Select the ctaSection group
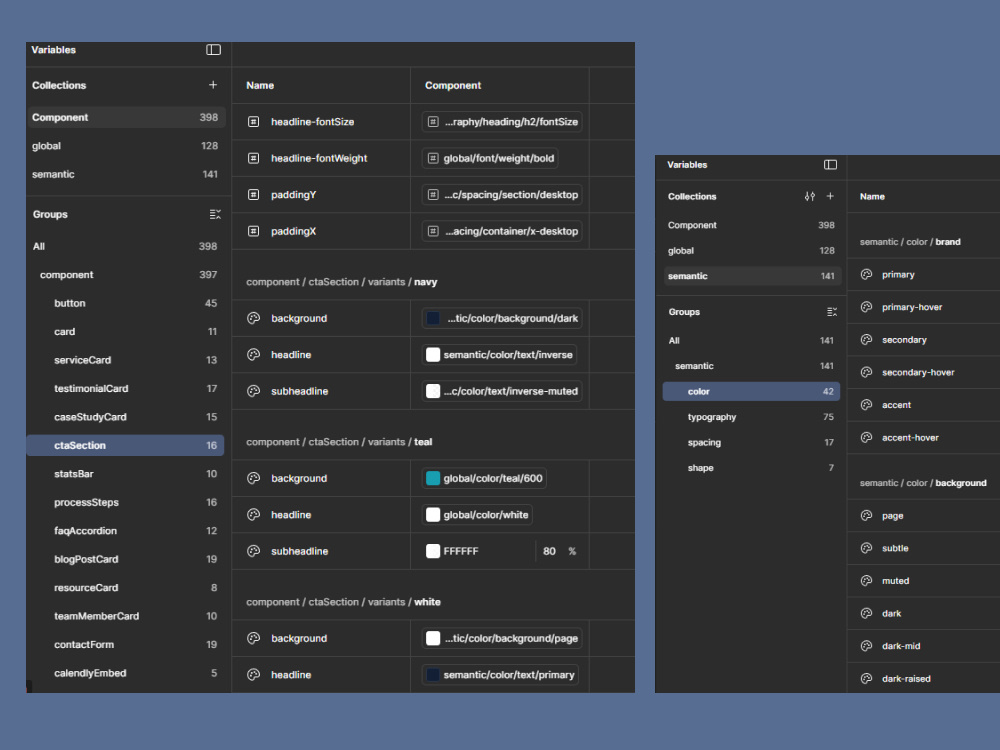 click(126, 445)
